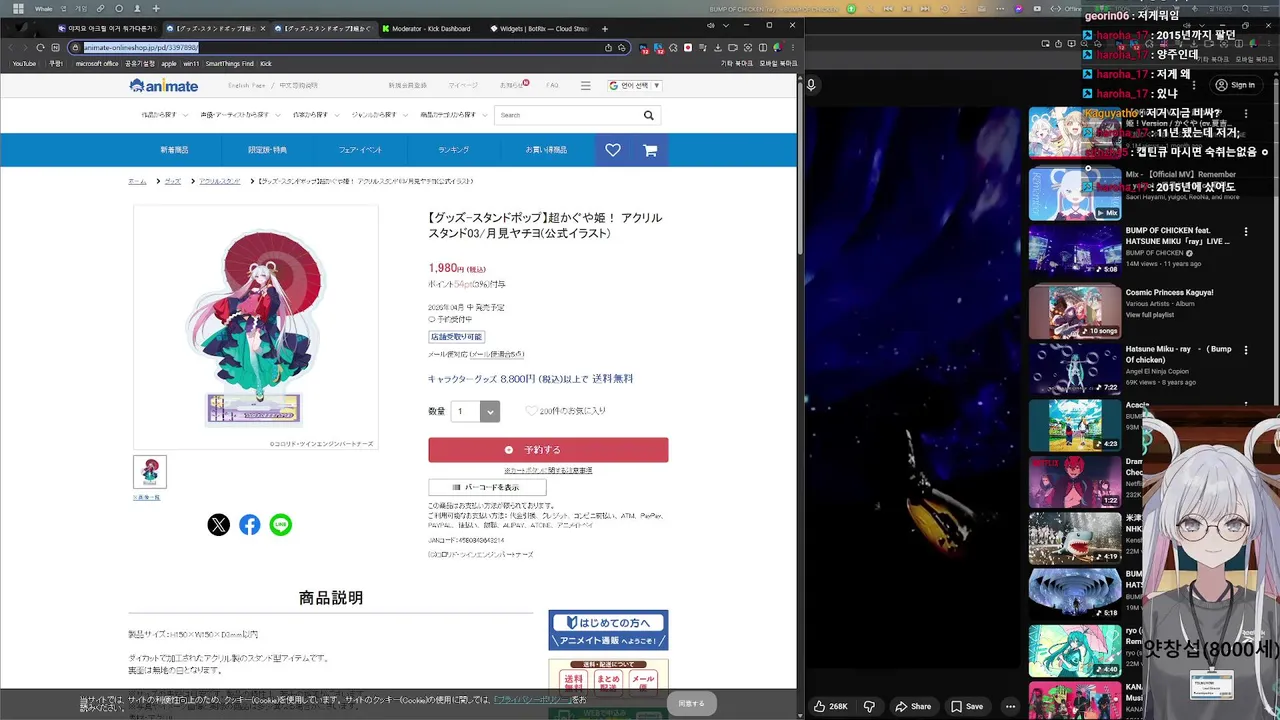
Task: Click the browser address bar URL
Action: pyautogui.click(x=140, y=47)
